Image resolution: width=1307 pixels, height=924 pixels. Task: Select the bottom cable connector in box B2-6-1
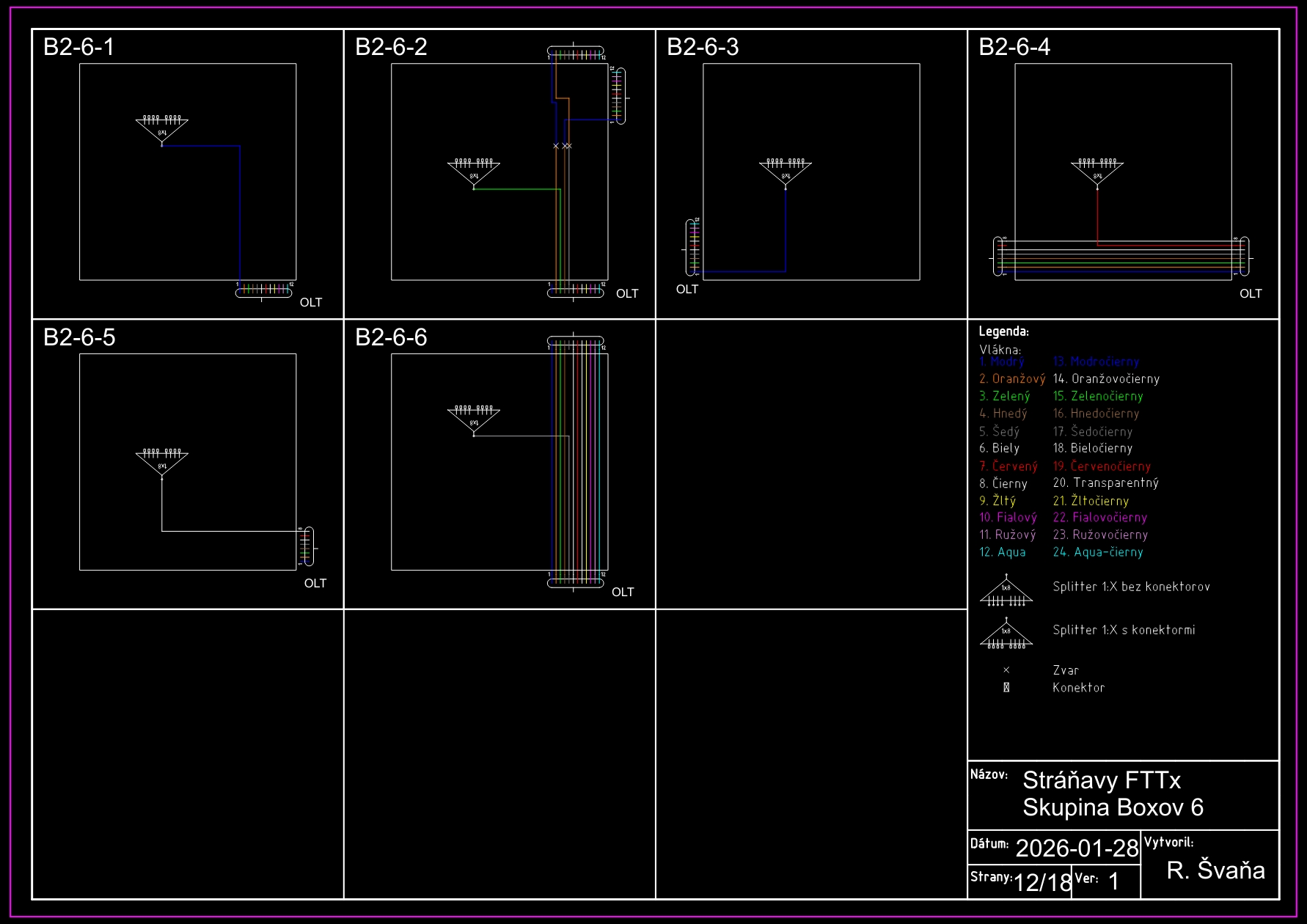click(x=263, y=291)
